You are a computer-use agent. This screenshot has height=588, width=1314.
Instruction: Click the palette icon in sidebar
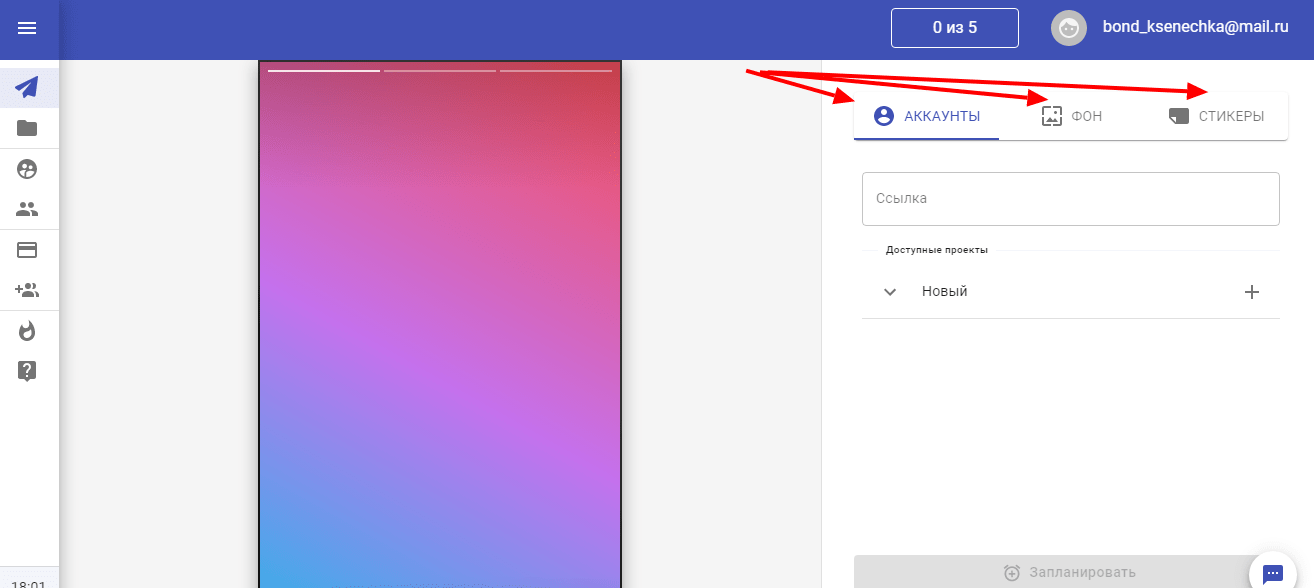coord(28,169)
